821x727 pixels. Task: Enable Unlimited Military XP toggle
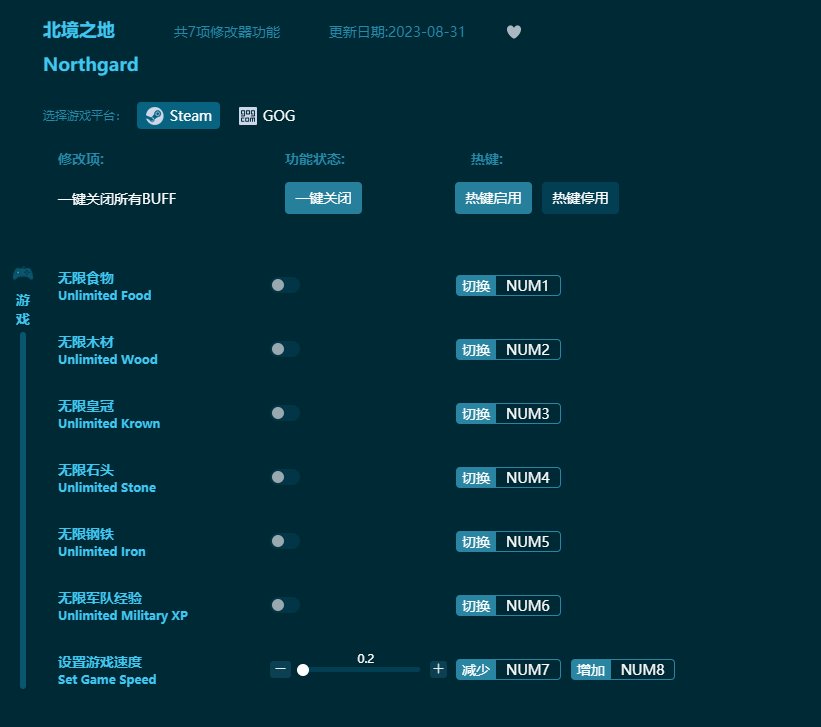tap(284, 605)
